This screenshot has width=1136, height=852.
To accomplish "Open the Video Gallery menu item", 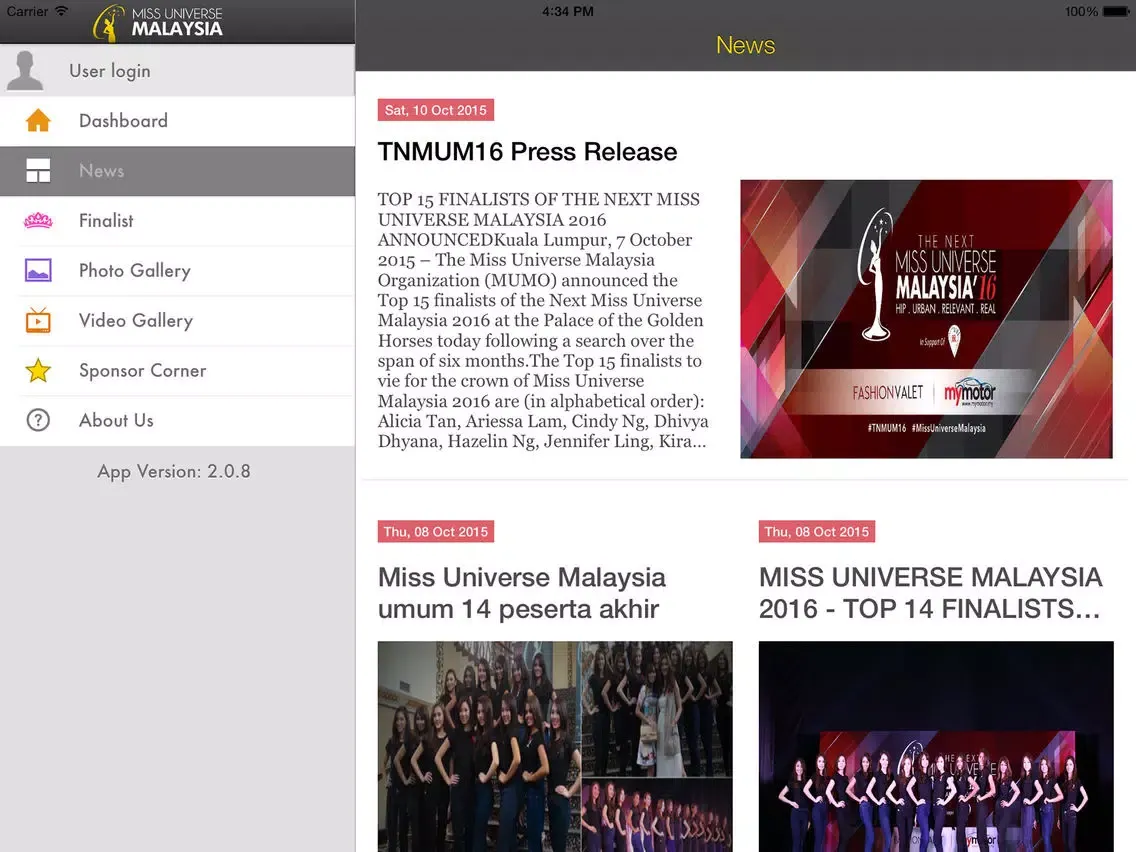I will 178,321.
